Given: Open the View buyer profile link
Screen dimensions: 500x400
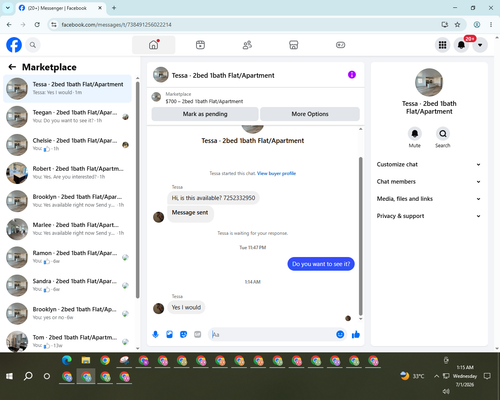Looking at the screenshot, I should [276, 173].
